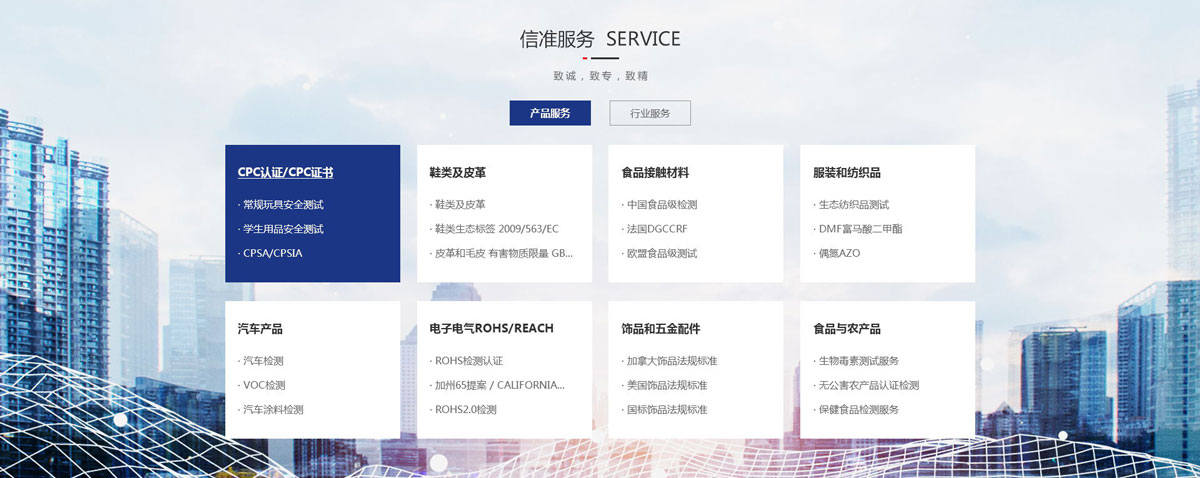
Task: Open 学生用品安全测试 link
Action: click(283, 229)
